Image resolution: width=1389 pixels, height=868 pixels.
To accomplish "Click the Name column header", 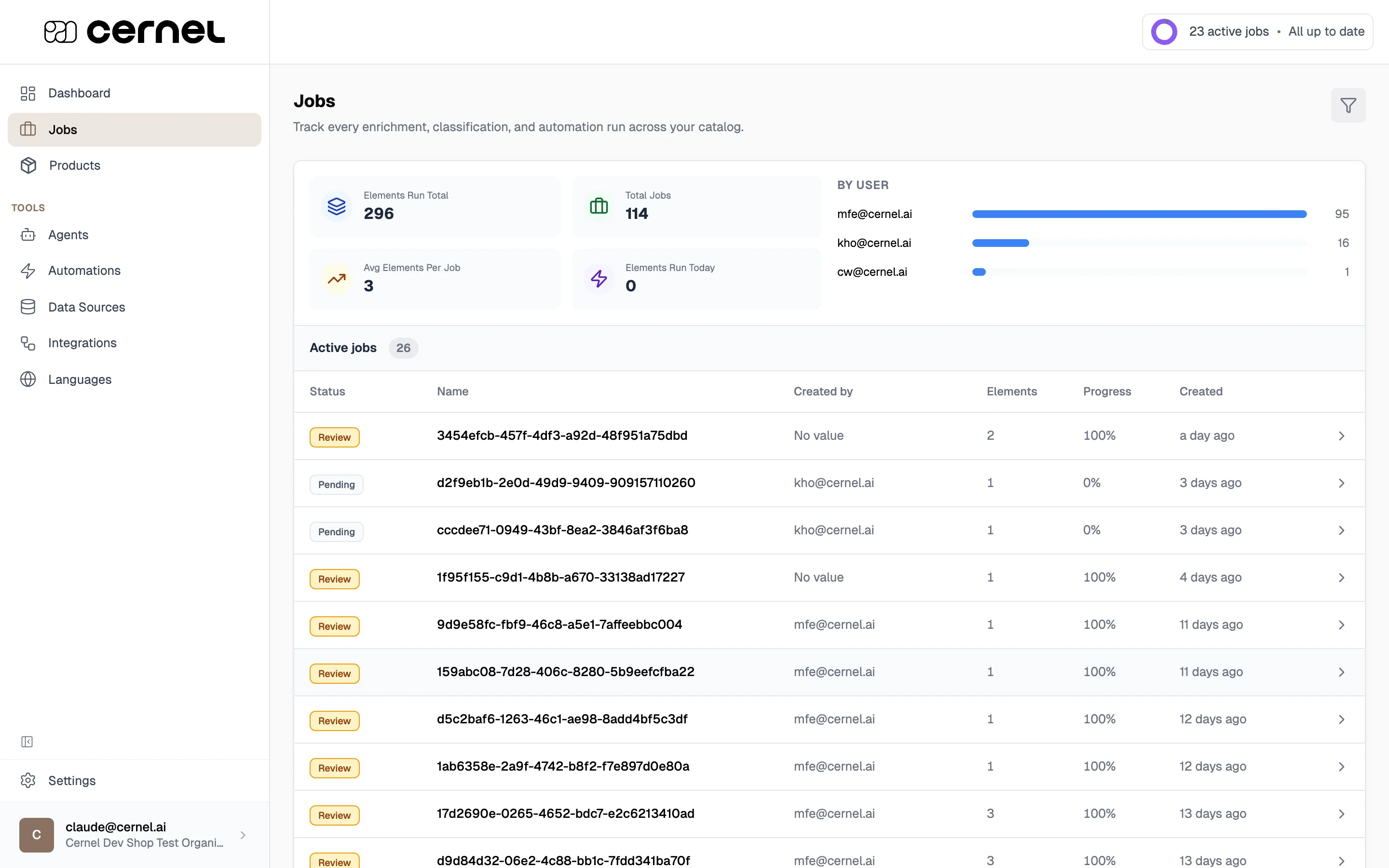I will (x=452, y=392).
